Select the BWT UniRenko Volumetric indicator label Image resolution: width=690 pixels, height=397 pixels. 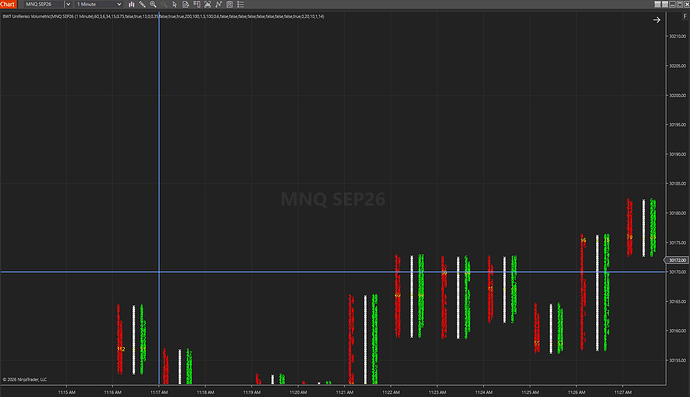[x=163, y=16]
